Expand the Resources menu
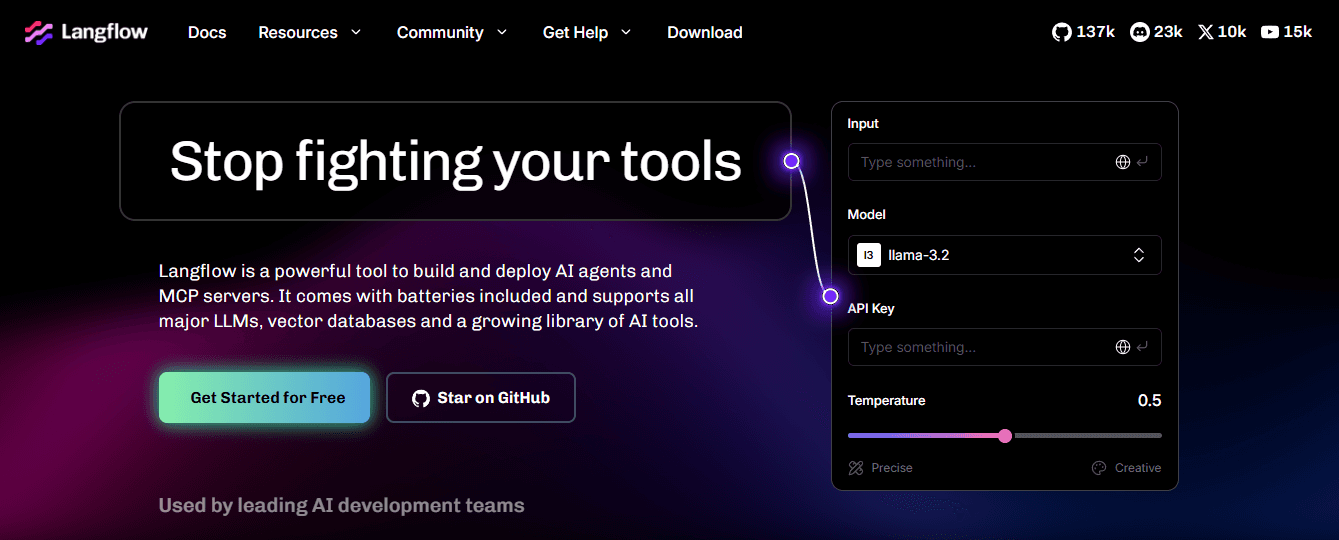Viewport: 1339px width, 540px height. (x=310, y=32)
